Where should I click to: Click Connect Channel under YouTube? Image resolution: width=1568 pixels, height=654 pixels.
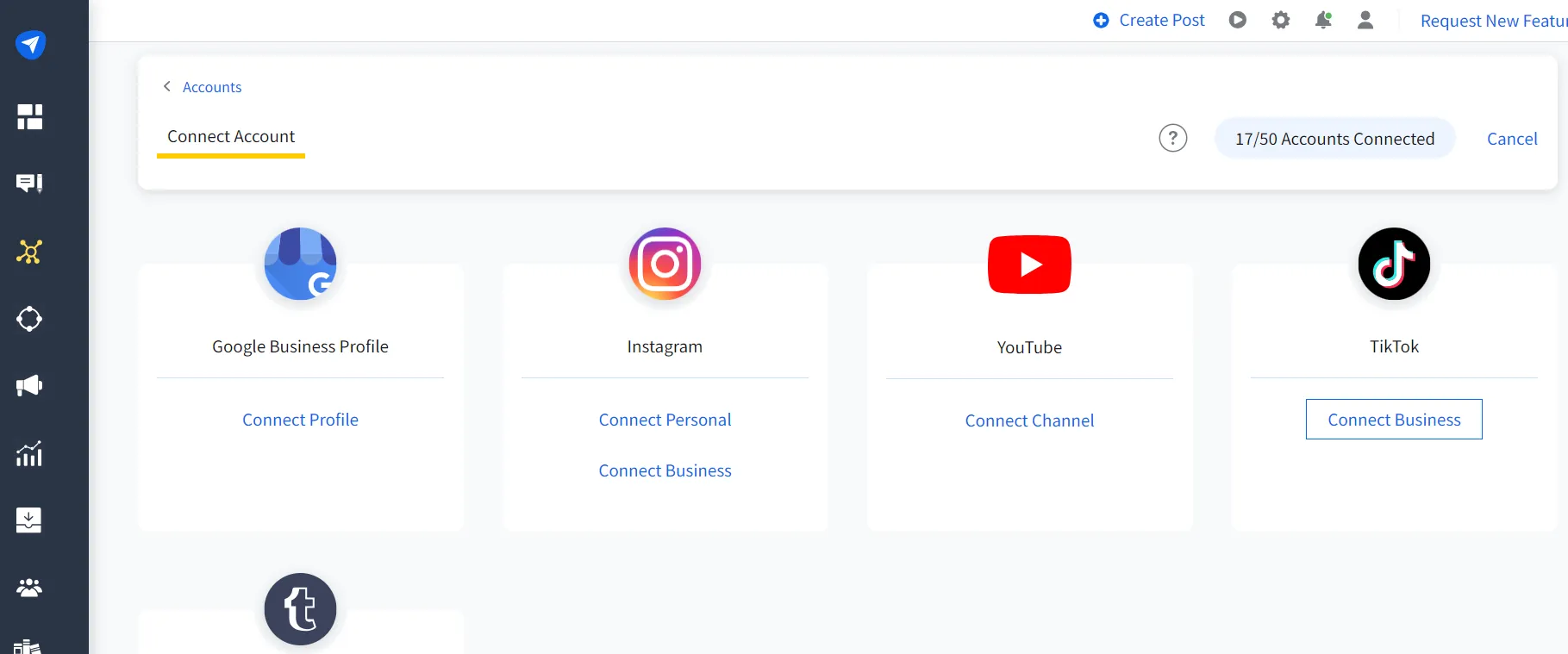pyautogui.click(x=1029, y=420)
